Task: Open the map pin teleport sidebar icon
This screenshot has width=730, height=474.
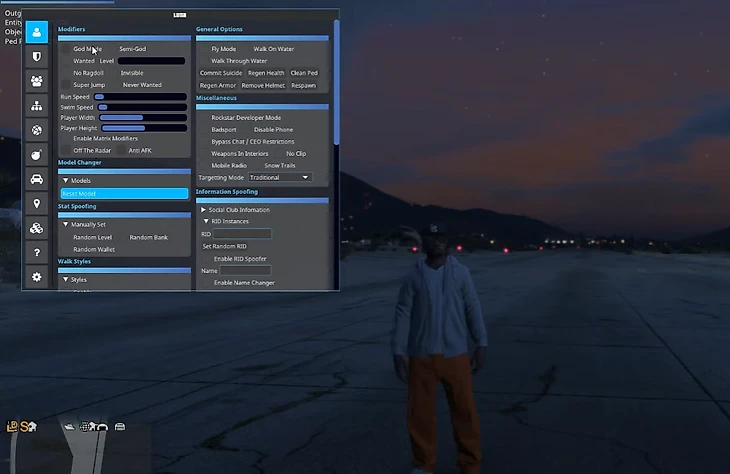Action: (37, 203)
